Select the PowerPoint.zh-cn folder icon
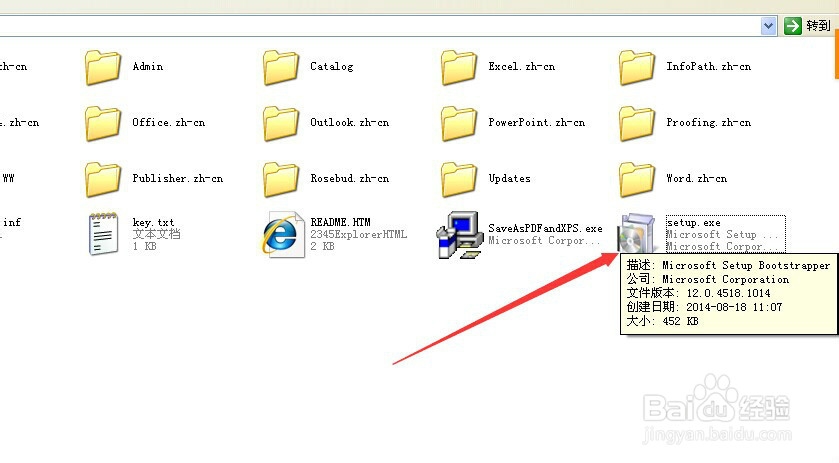 pyautogui.click(x=459, y=124)
